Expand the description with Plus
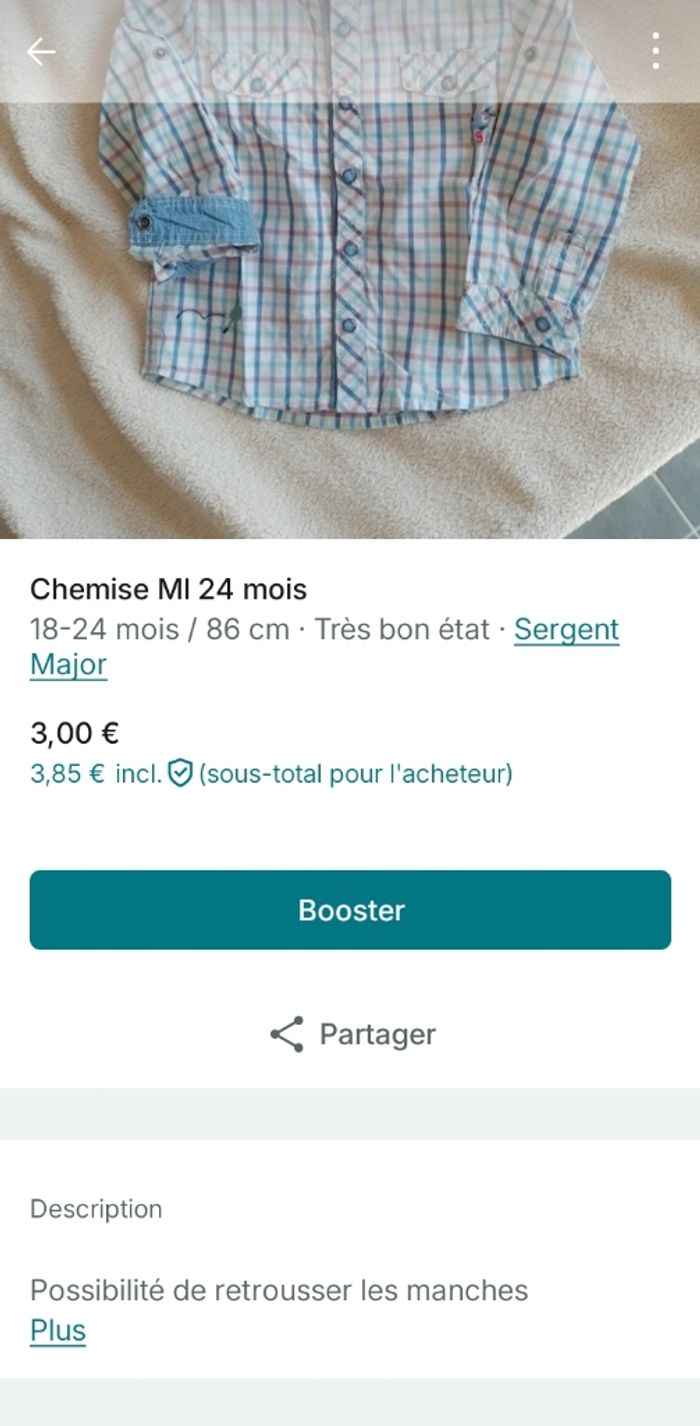The height and width of the screenshot is (1426, 700). click(58, 1331)
